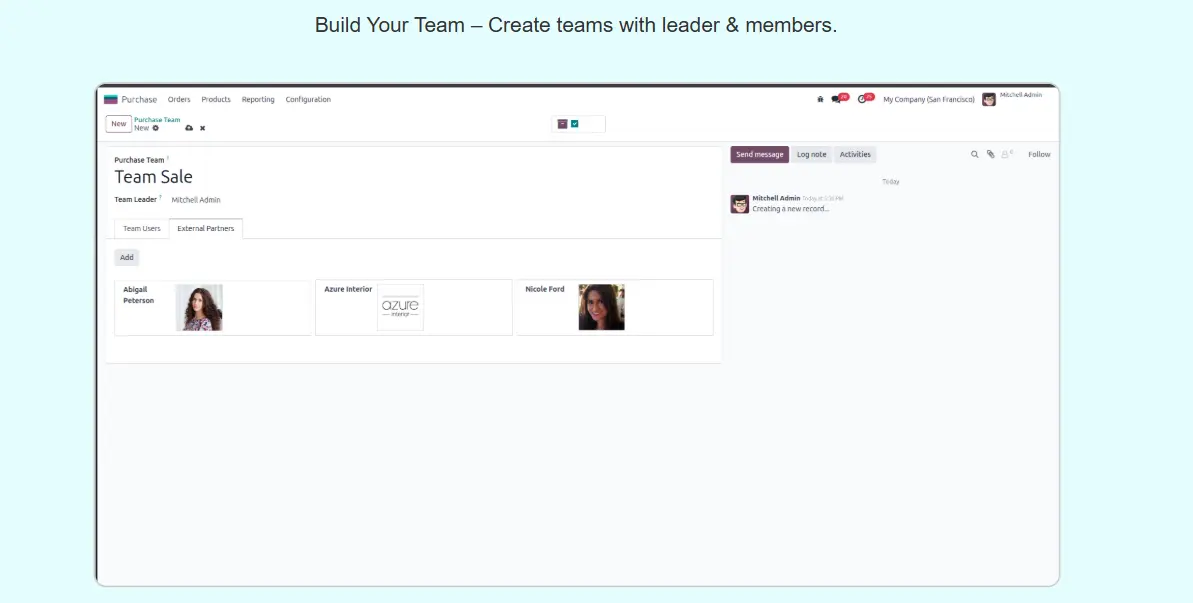Viewport: 1193px width, 603px height.
Task: Expand the My Company (San Francisco) switcher
Action: (928, 99)
